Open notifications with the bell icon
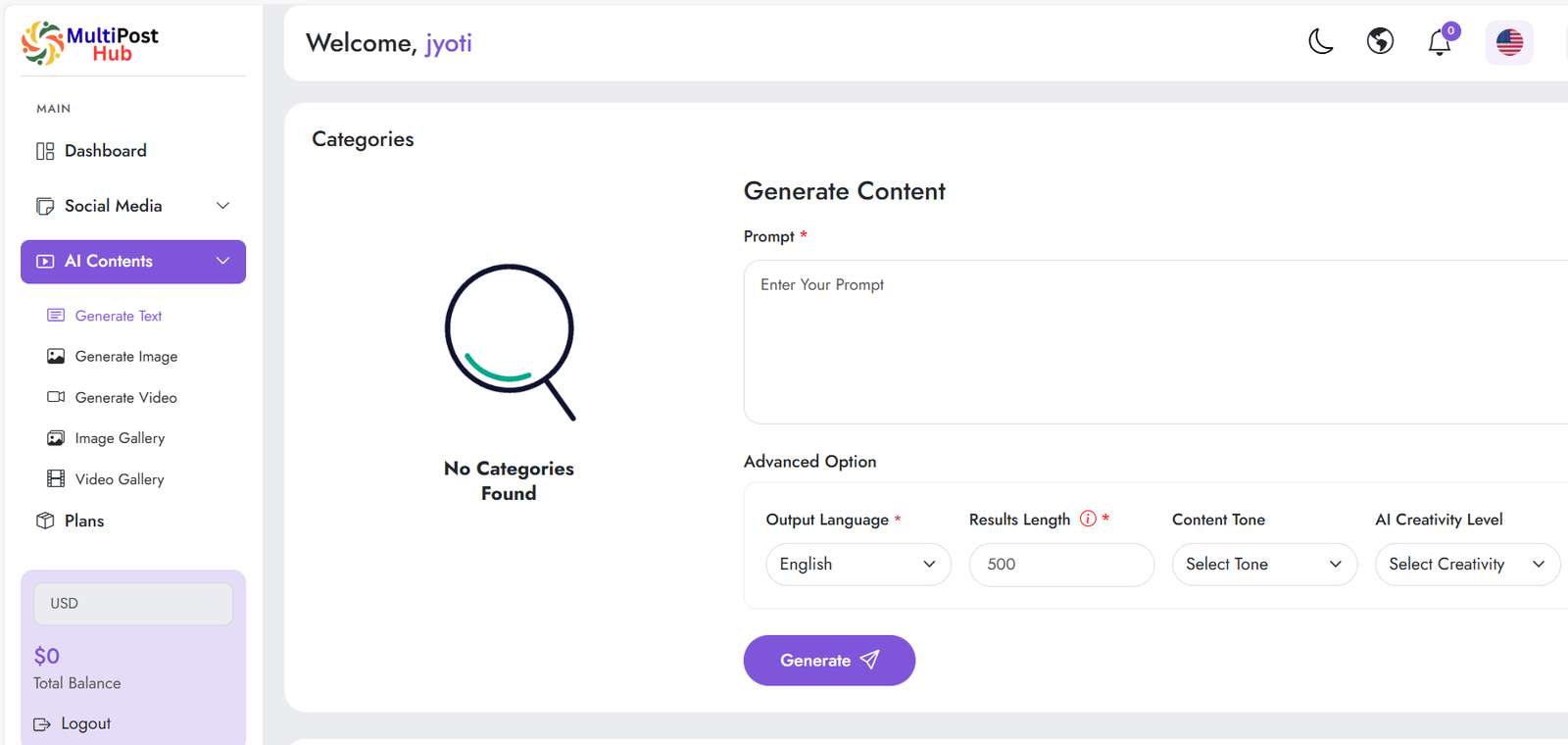The width and height of the screenshot is (1568, 745). [1440, 42]
